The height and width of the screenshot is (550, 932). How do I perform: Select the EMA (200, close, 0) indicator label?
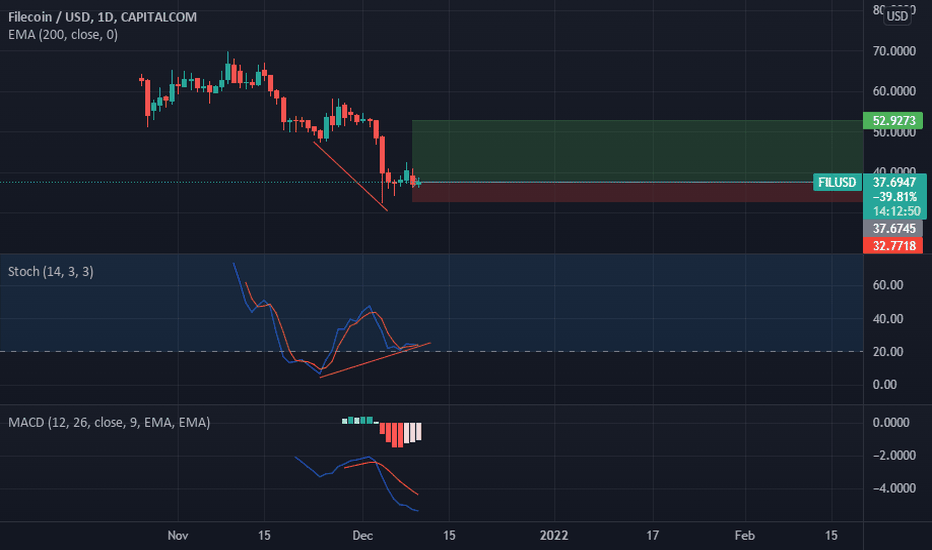(x=63, y=34)
